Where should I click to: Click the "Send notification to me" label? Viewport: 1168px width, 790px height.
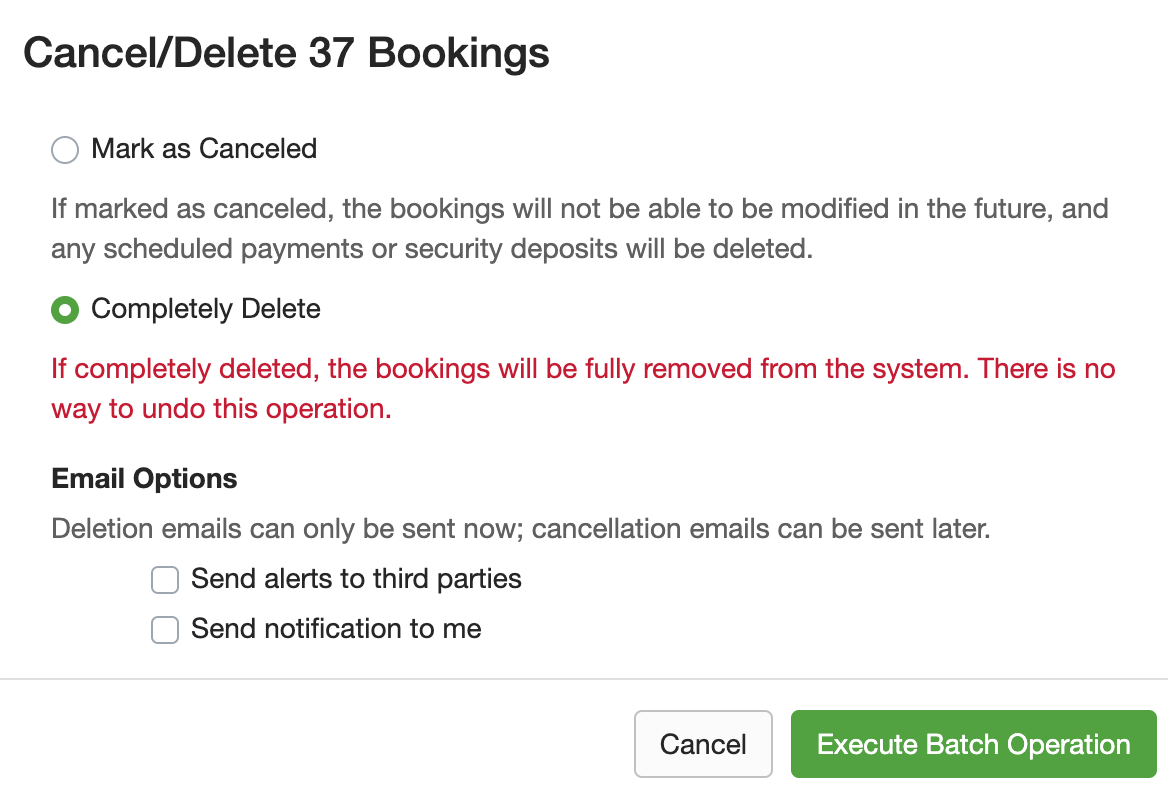point(336,628)
